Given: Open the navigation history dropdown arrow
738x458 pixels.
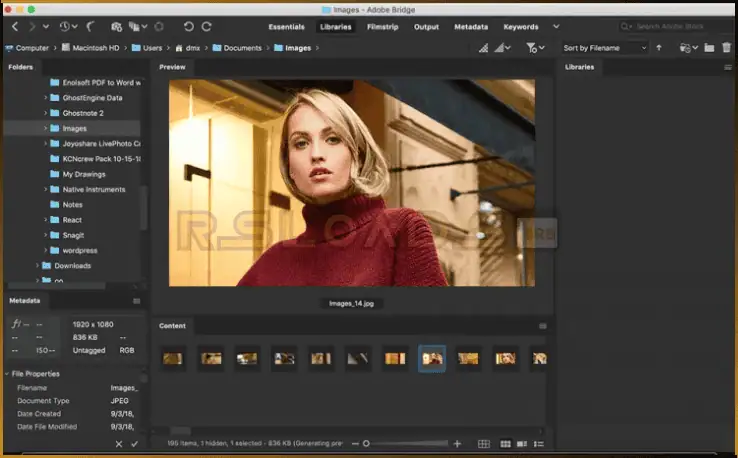Looking at the screenshot, I should click(x=46, y=27).
